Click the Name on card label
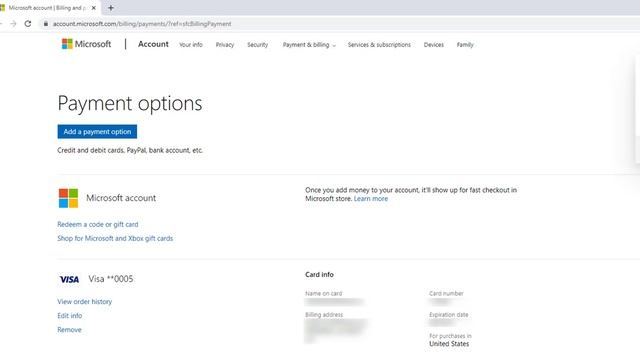640x360 pixels. [x=324, y=293]
